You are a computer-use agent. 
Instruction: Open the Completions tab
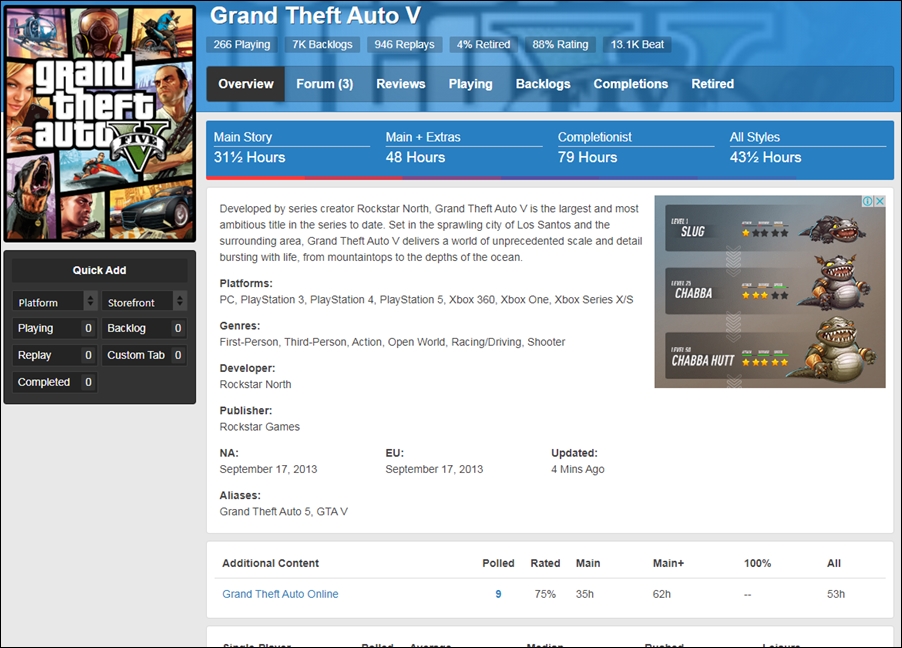click(630, 84)
